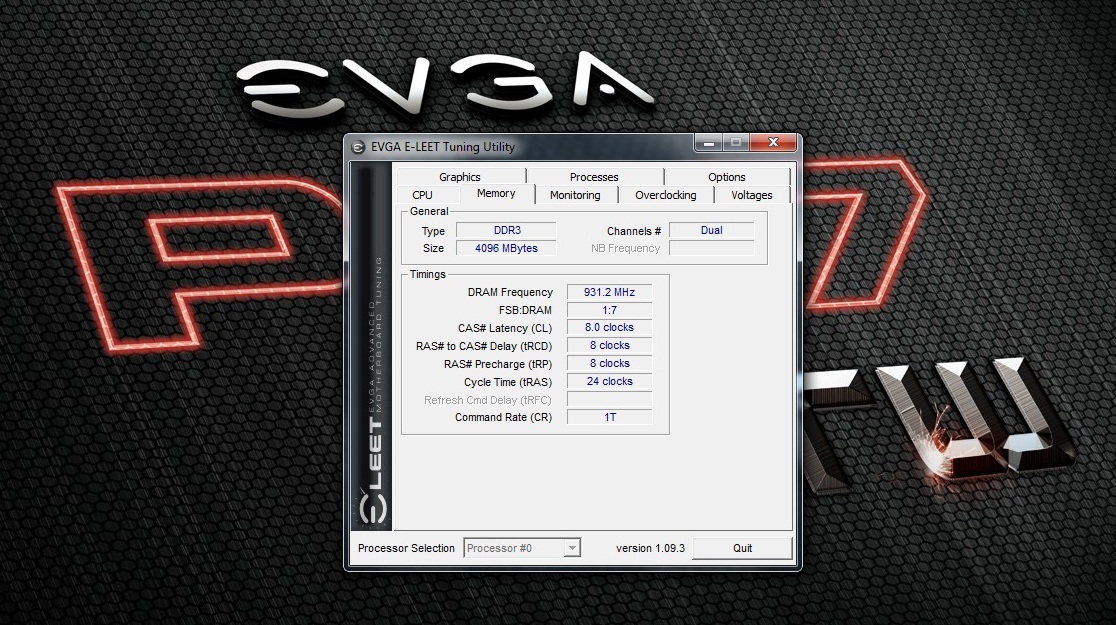
Task: Open the Processes tab
Action: (594, 177)
